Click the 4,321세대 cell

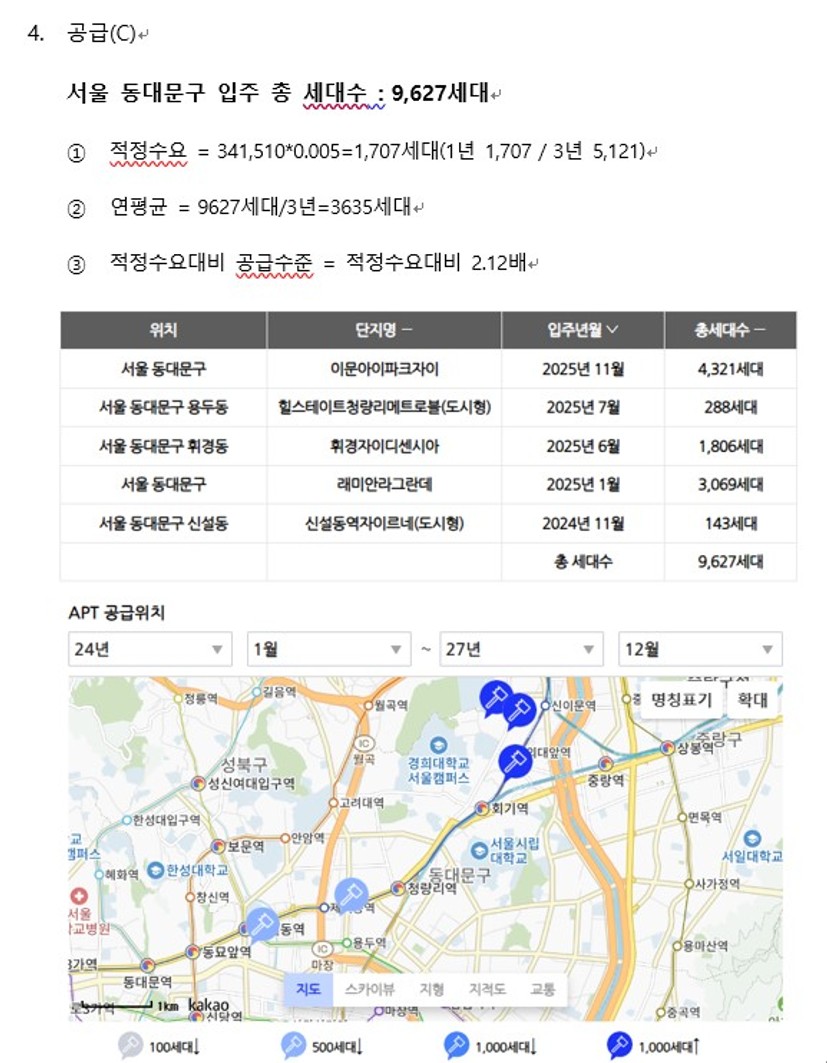(731, 369)
